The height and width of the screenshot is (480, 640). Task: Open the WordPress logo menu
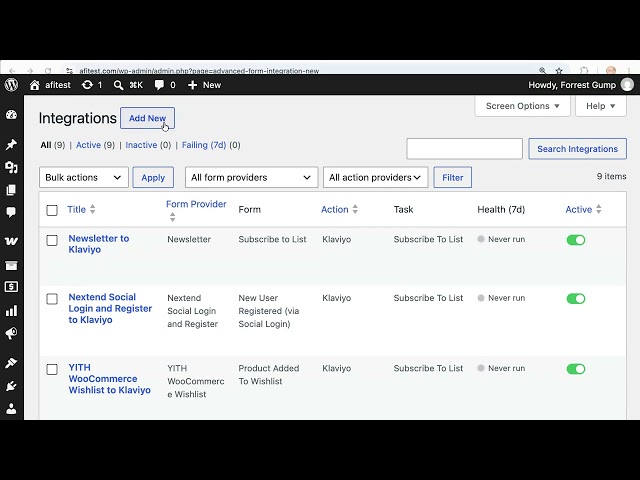pos(11,84)
